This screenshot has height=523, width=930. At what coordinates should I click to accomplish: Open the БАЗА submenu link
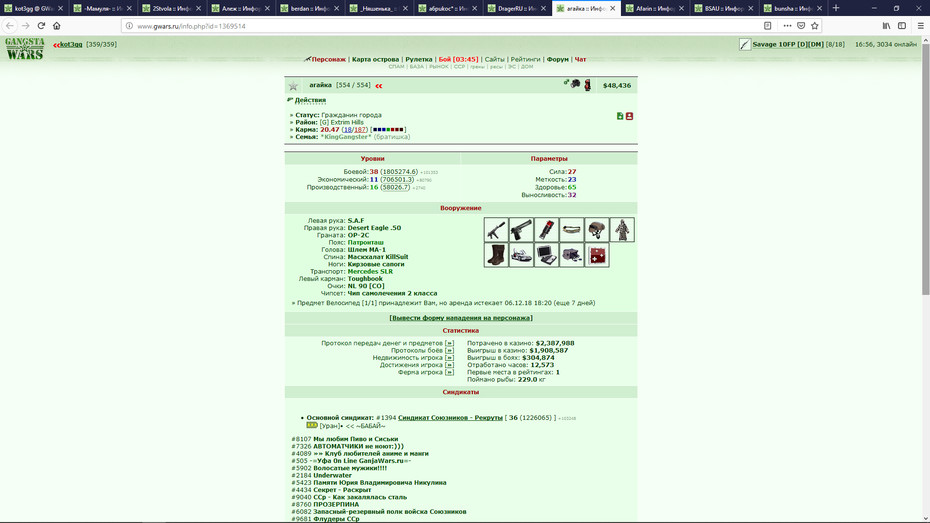[416, 67]
